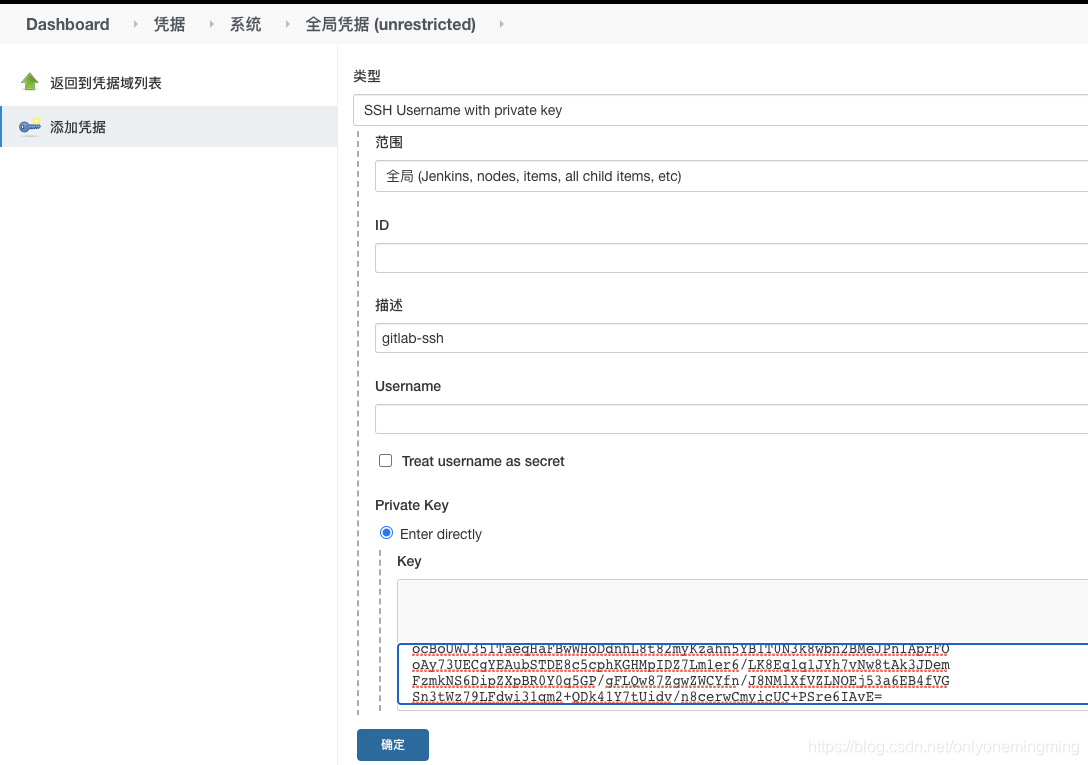Image resolution: width=1088 pixels, height=765 pixels.
Task: Click the 范围 label
Action: (x=389, y=142)
